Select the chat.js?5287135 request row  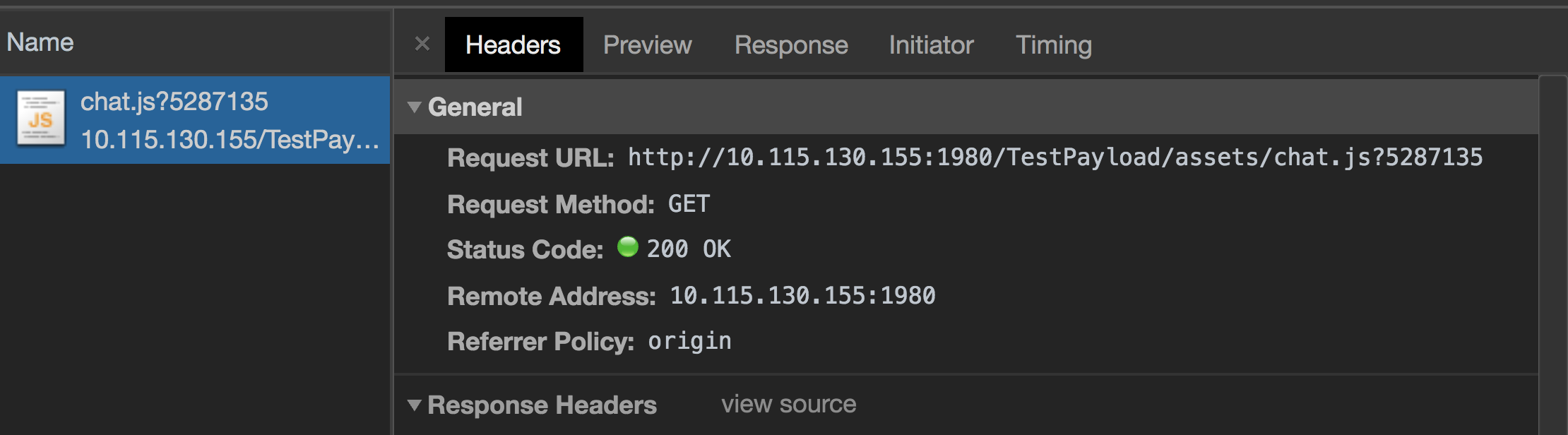pyautogui.click(x=195, y=120)
